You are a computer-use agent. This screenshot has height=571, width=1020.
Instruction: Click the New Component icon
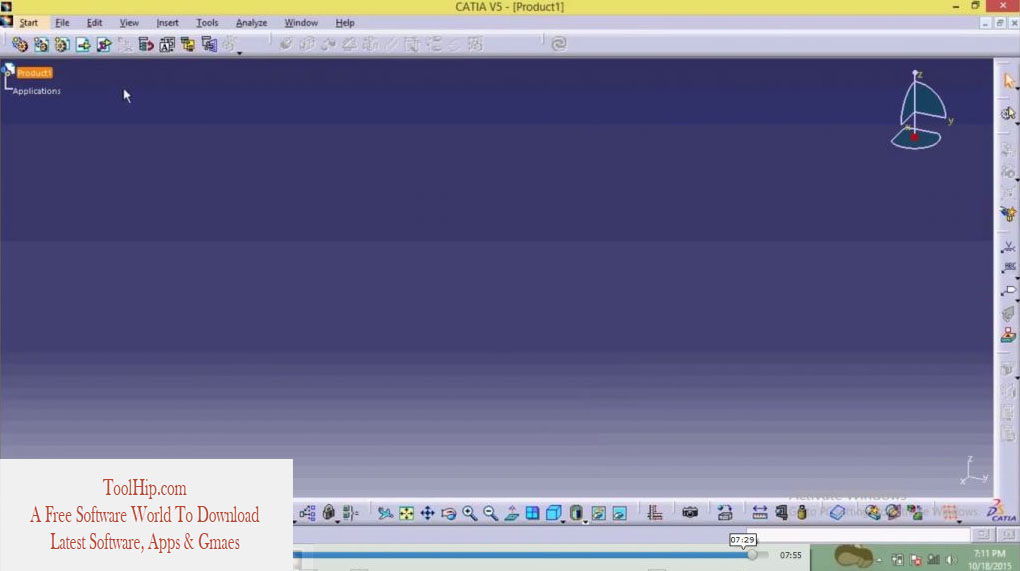tap(20, 44)
